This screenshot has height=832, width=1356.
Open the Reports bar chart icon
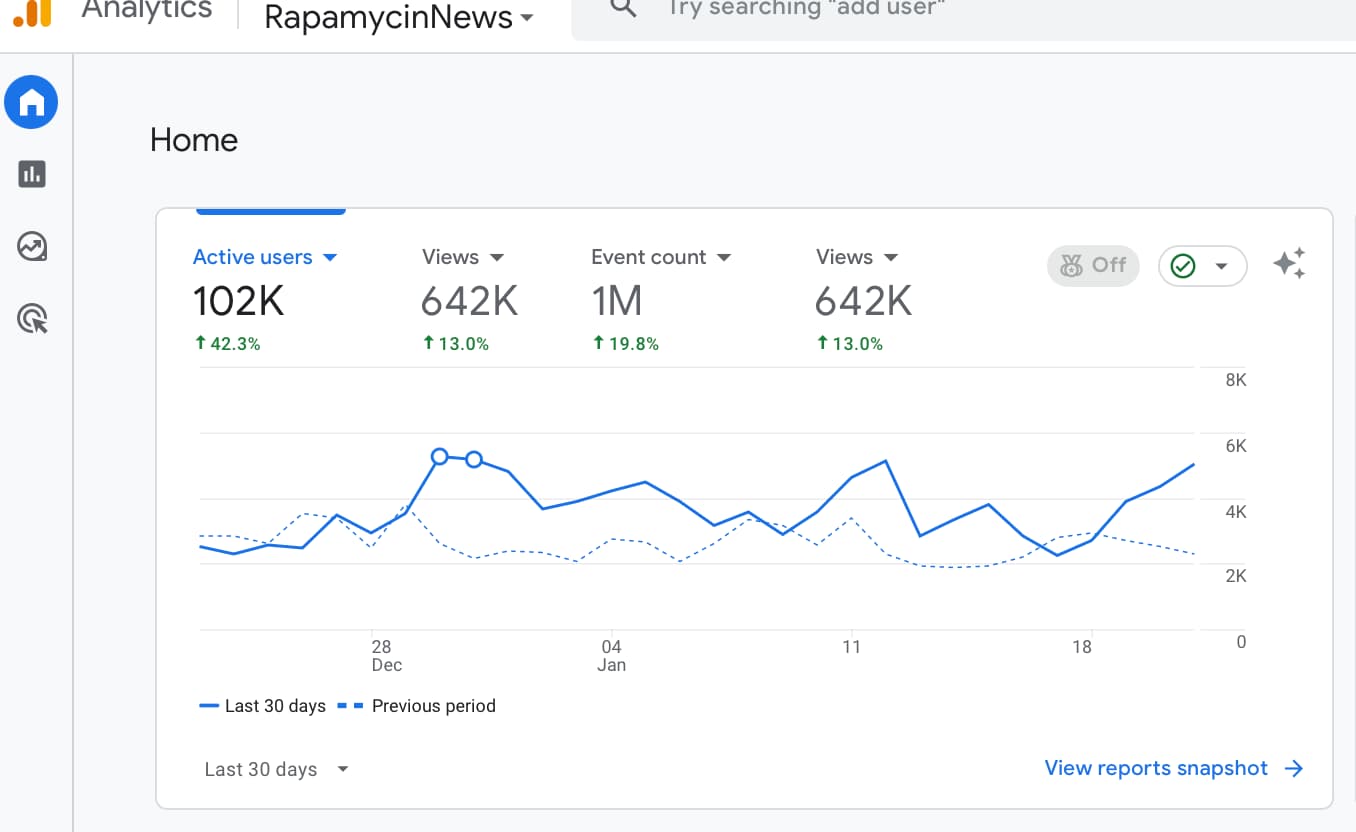[x=32, y=174]
